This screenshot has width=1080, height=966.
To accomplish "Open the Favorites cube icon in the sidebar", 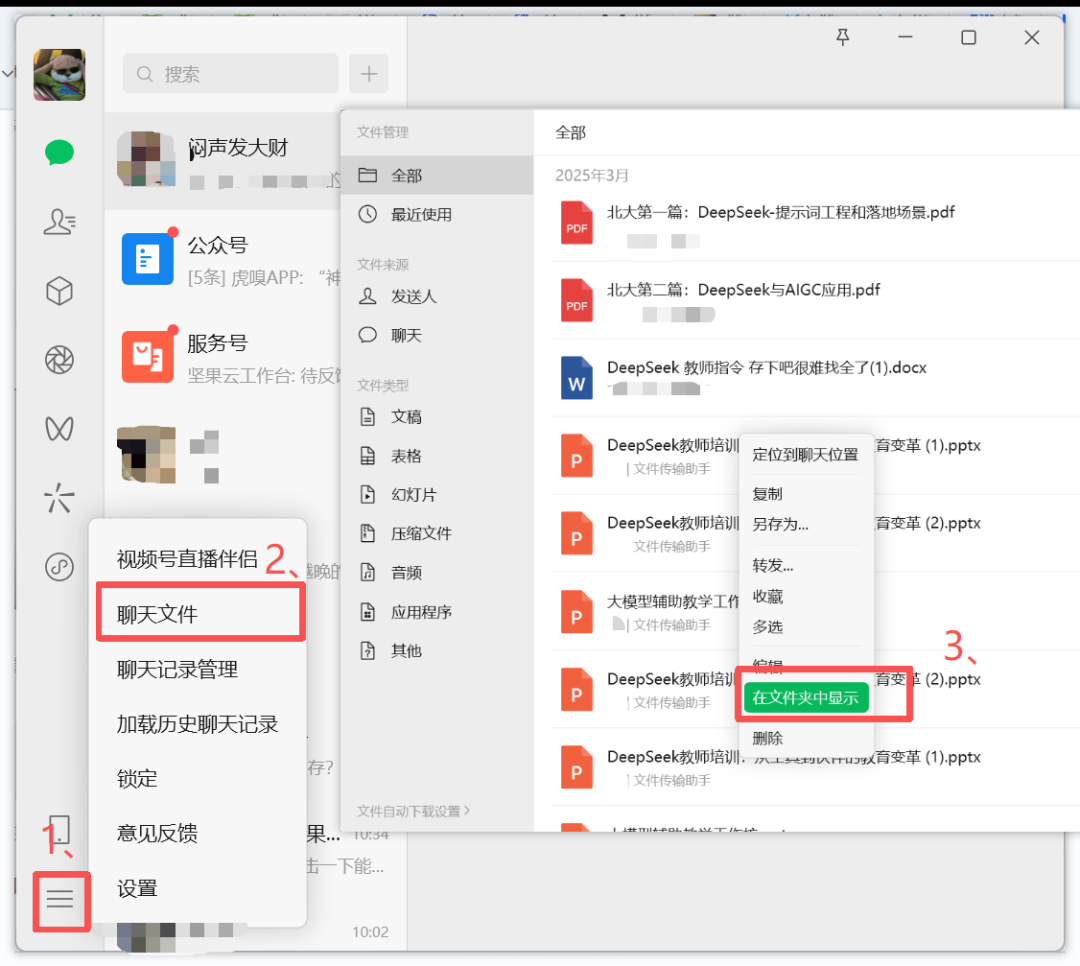I will [59, 291].
